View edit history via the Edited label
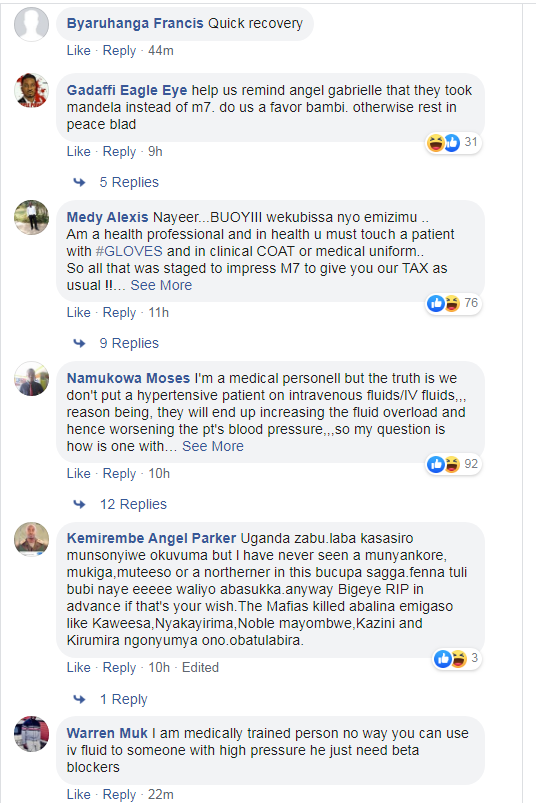Screen dimensions: 536x803 pos(200,667)
